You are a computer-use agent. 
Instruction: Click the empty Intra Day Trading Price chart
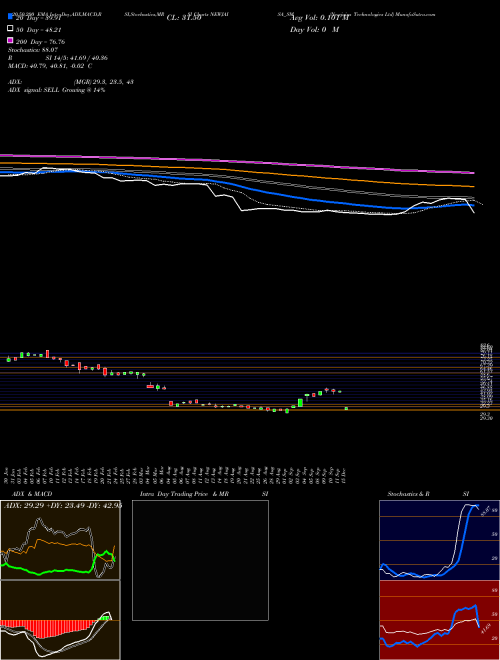(200, 560)
